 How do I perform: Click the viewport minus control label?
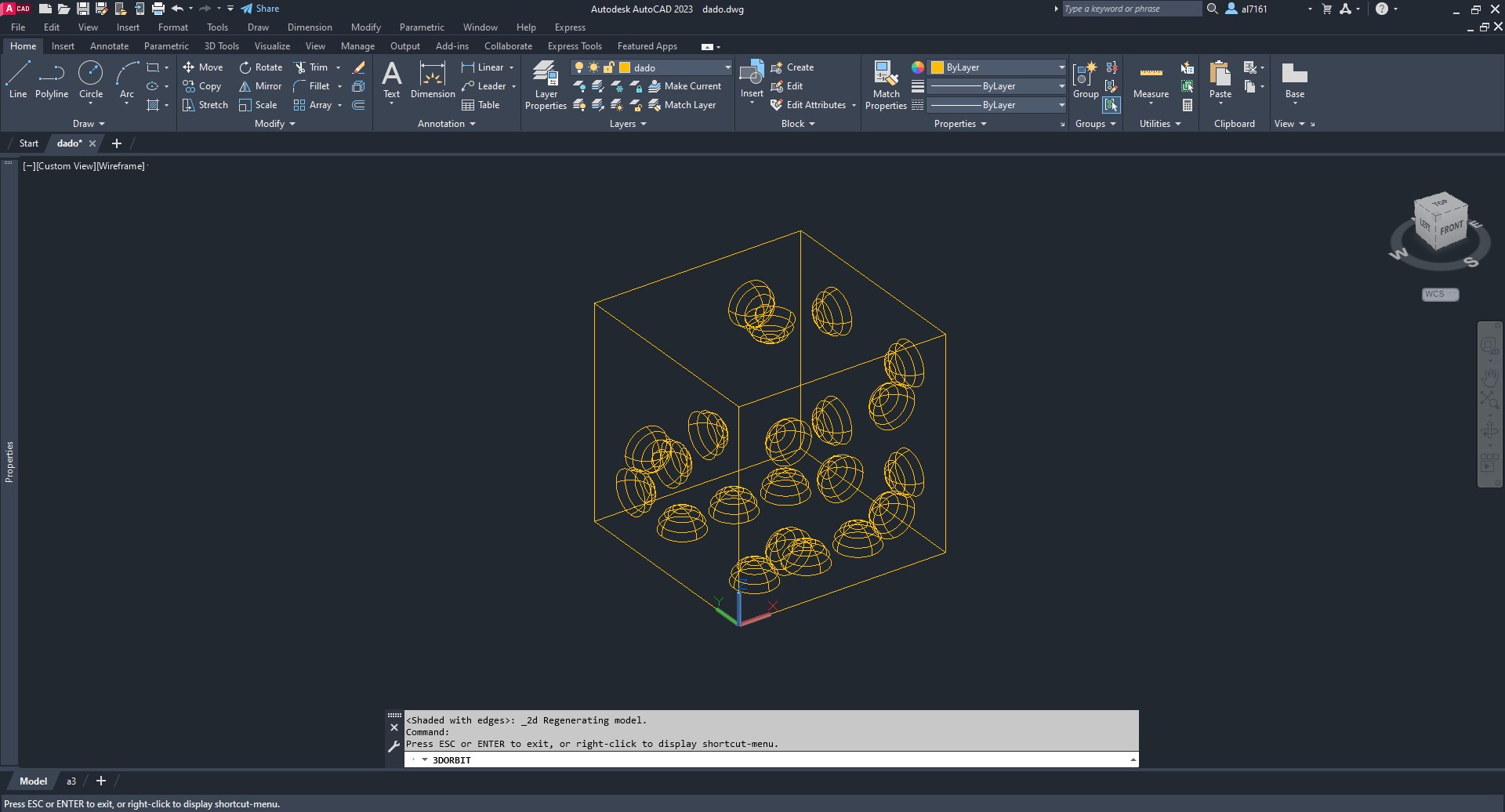tap(29, 166)
